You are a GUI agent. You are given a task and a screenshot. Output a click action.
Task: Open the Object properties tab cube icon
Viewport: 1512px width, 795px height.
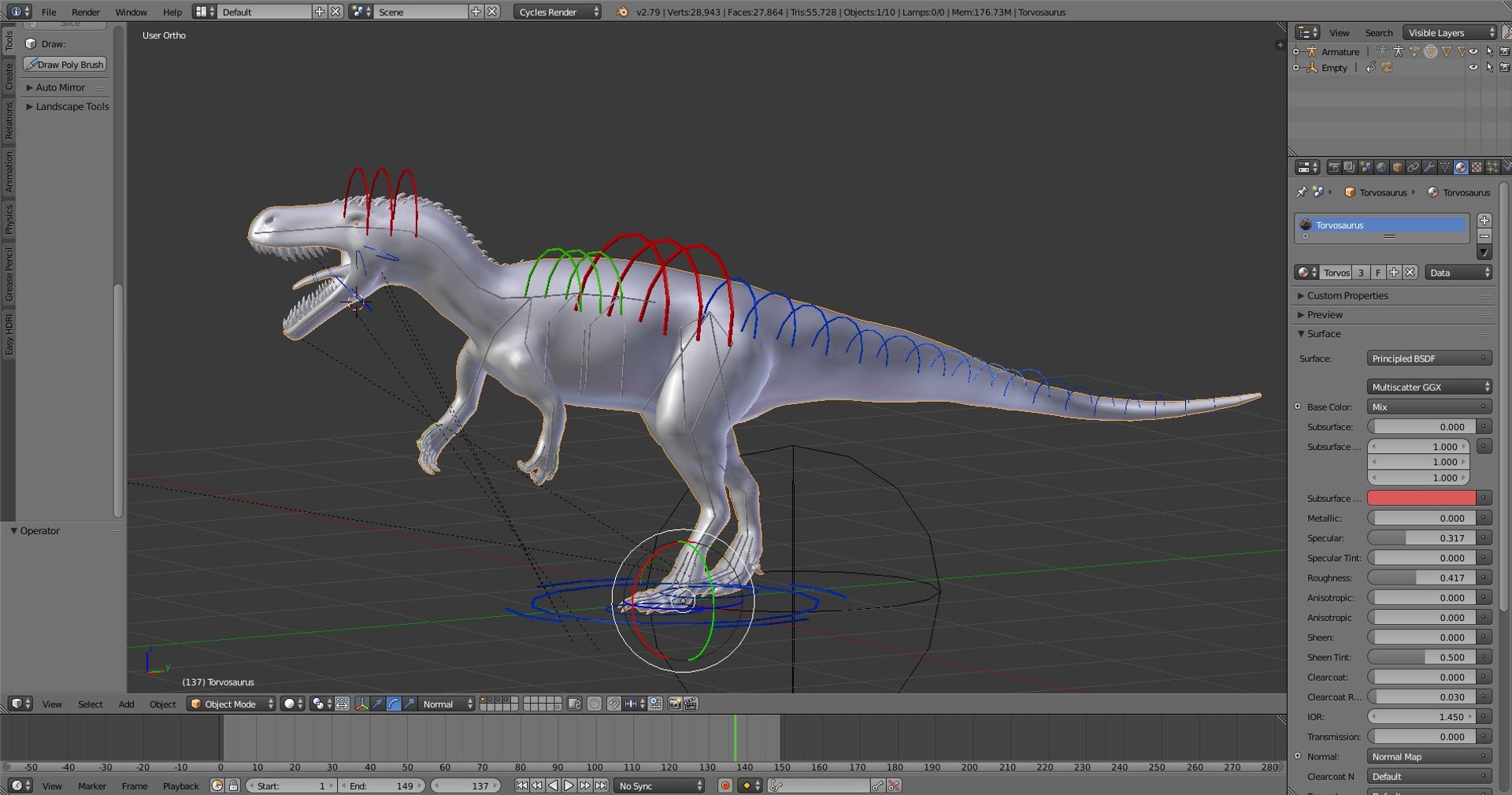[x=1397, y=167]
